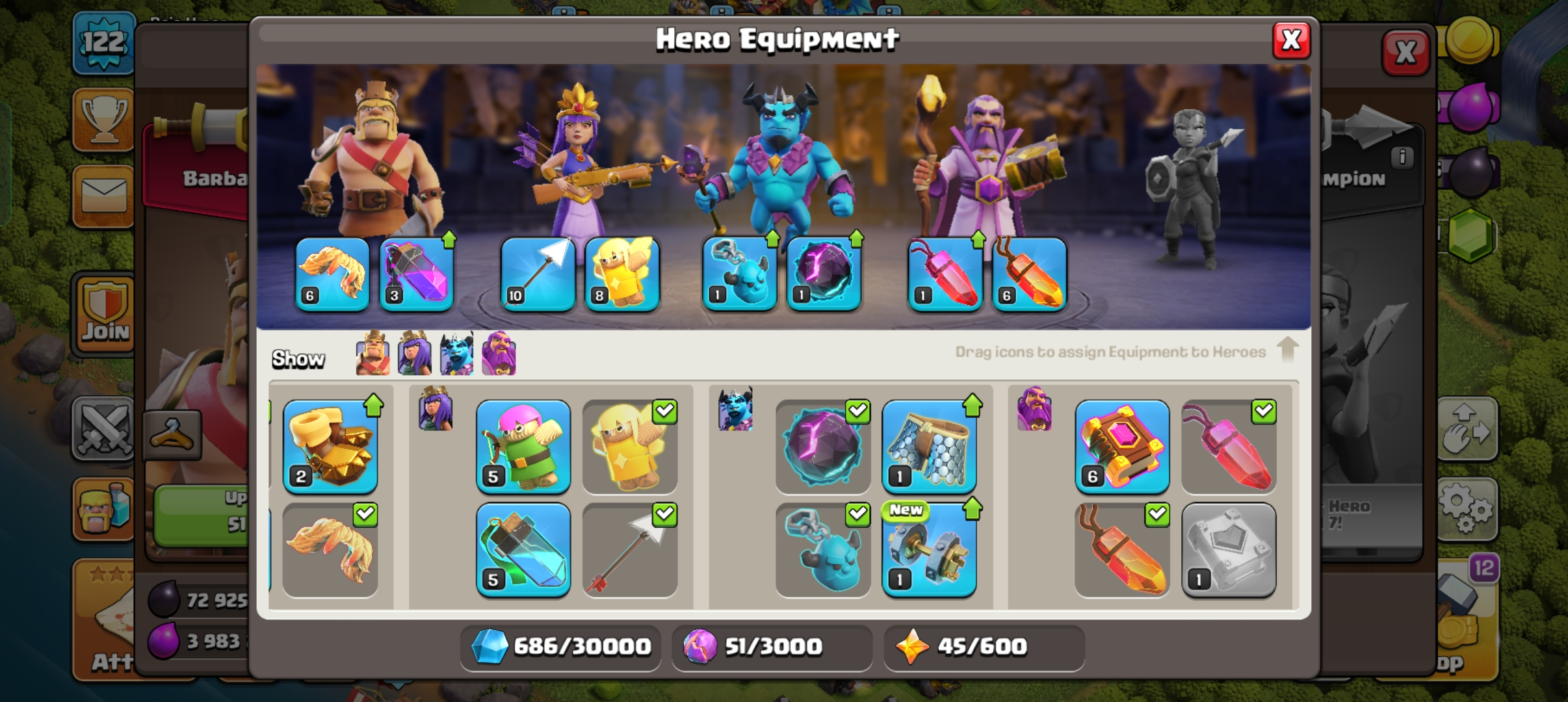Toggle Grand Warden filter in Show row

[x=499, y=354]
